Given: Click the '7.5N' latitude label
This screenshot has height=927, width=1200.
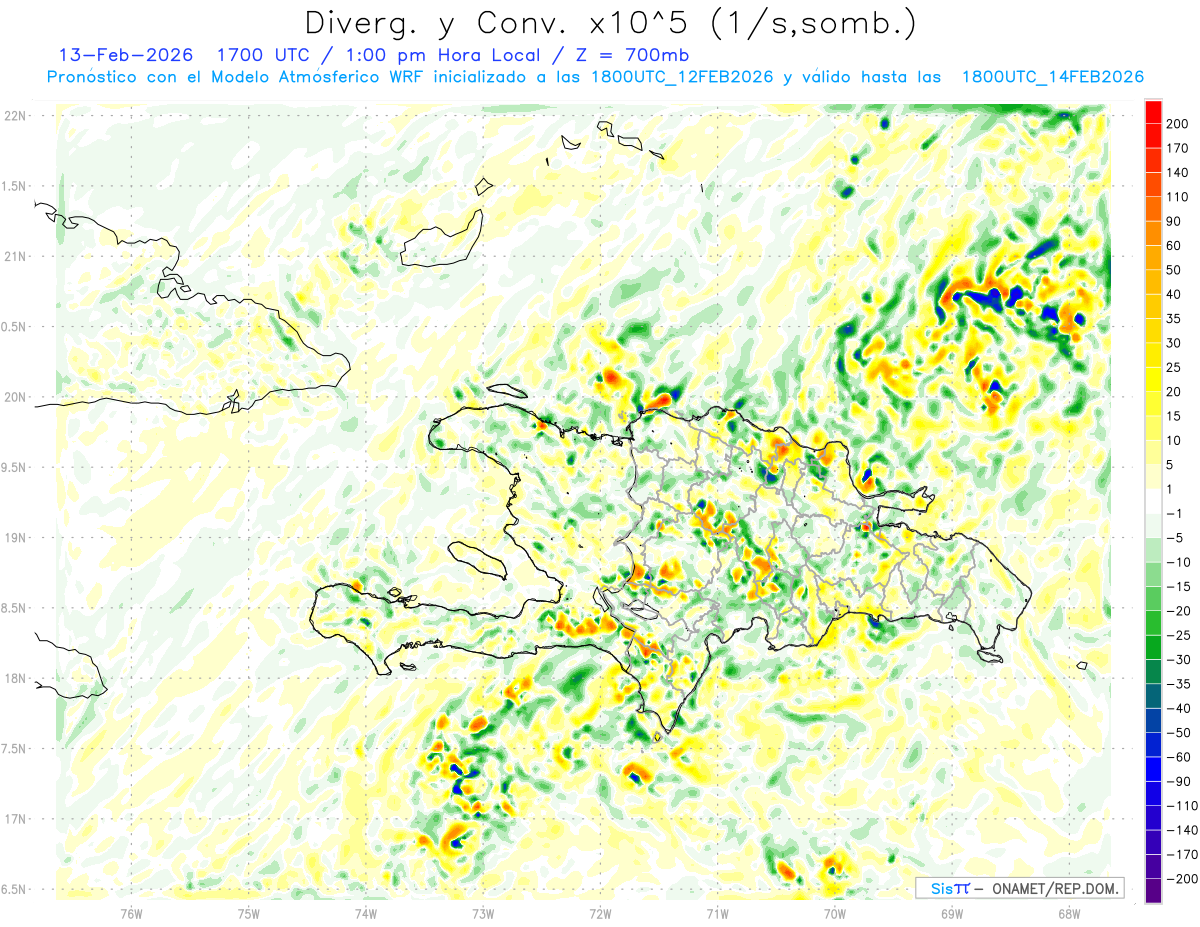Looking at the screenshot, I should pos(14,749).
